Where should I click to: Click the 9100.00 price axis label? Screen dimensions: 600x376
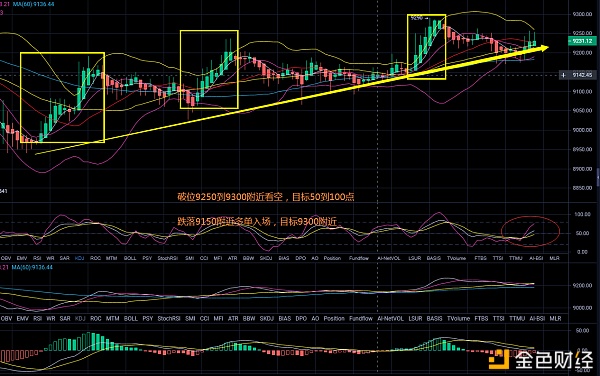pos(582,91)
